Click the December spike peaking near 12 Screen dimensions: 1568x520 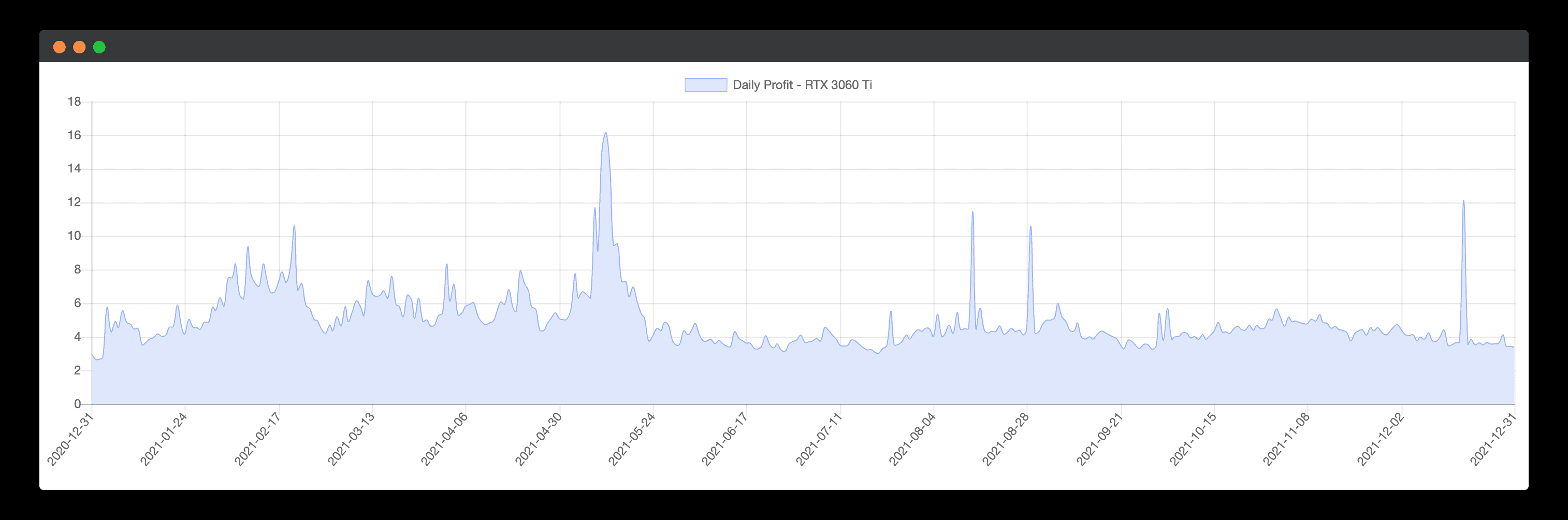(x=1463, y=201)
